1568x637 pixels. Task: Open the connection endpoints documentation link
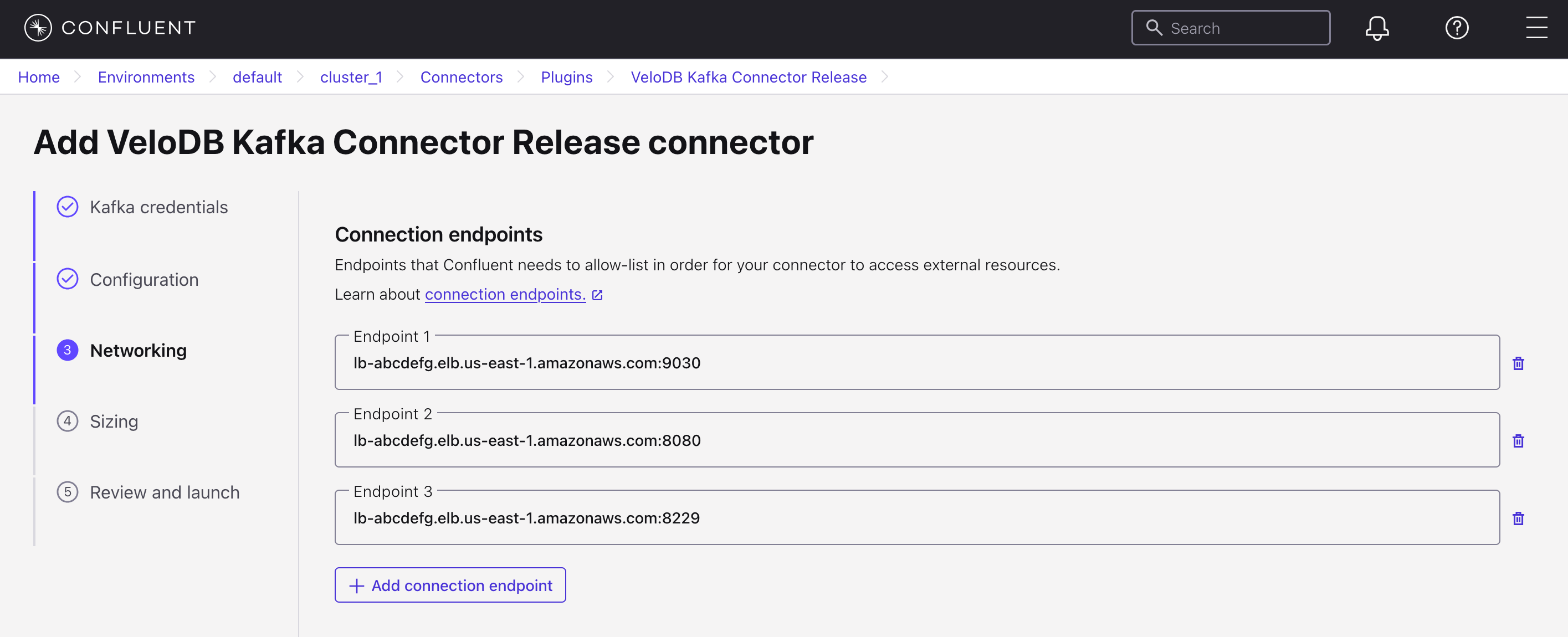[x=505, y=295]
